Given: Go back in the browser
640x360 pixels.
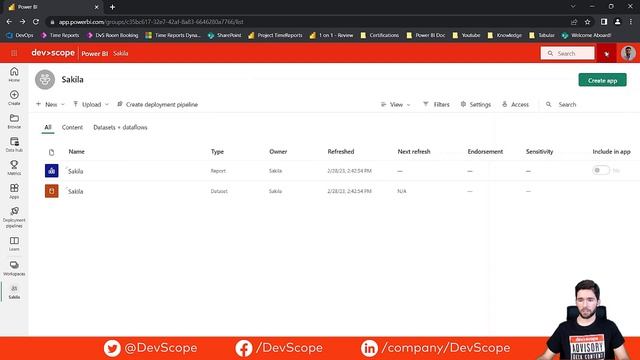Looking at the screenshot, I should pos(9,22).
